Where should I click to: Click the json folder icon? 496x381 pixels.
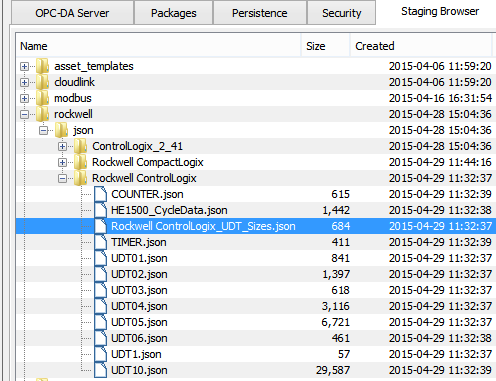61,130
